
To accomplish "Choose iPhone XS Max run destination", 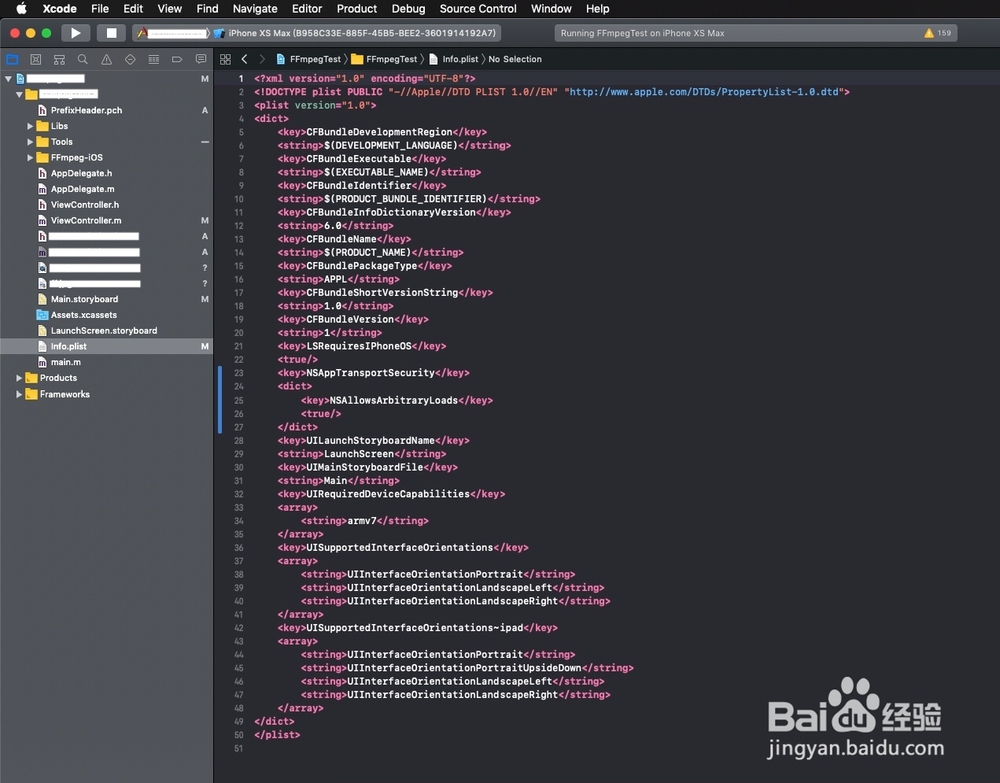I will coord(357,33).
